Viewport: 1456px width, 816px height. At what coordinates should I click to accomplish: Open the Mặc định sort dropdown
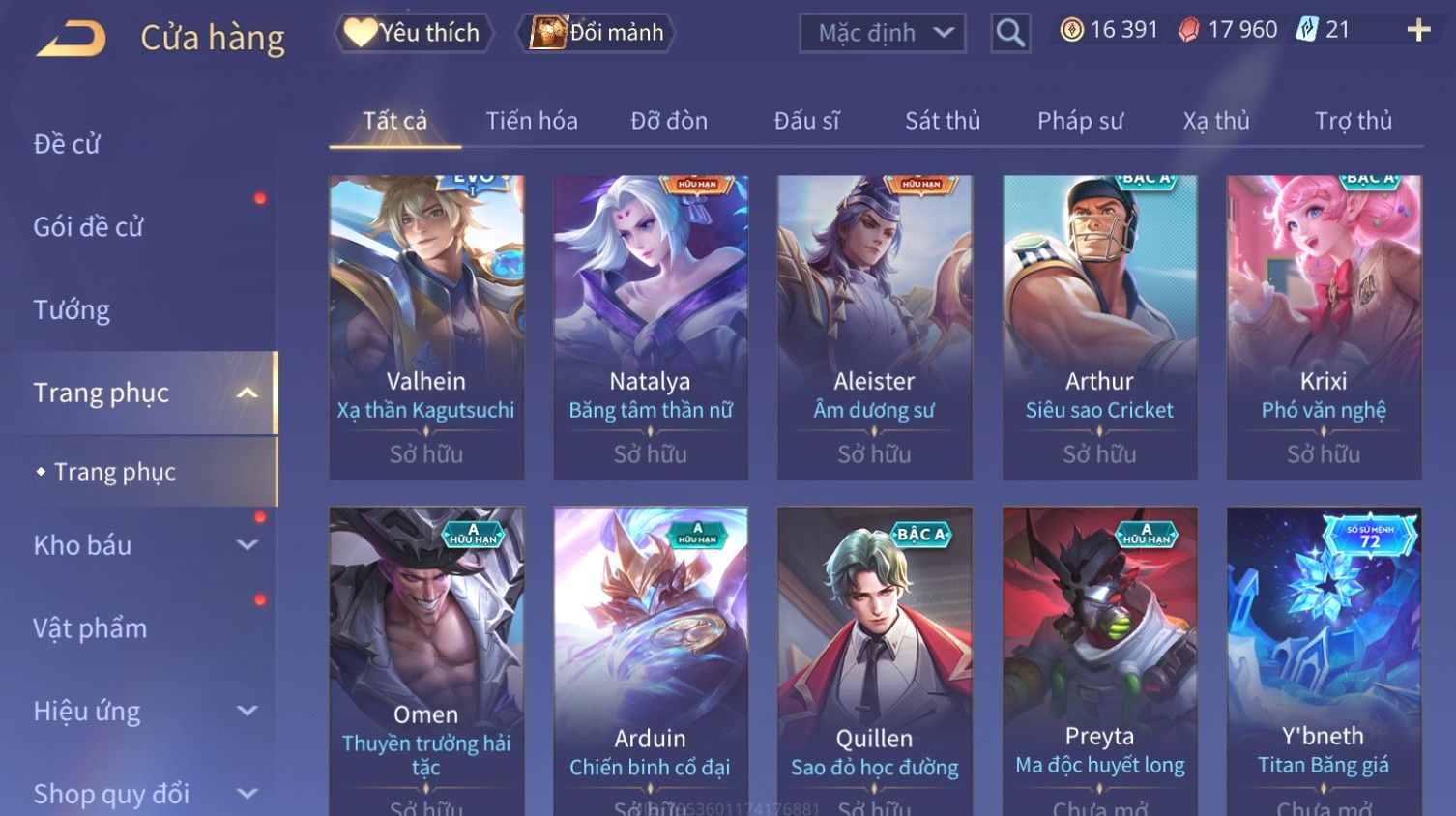coord(883,33)
